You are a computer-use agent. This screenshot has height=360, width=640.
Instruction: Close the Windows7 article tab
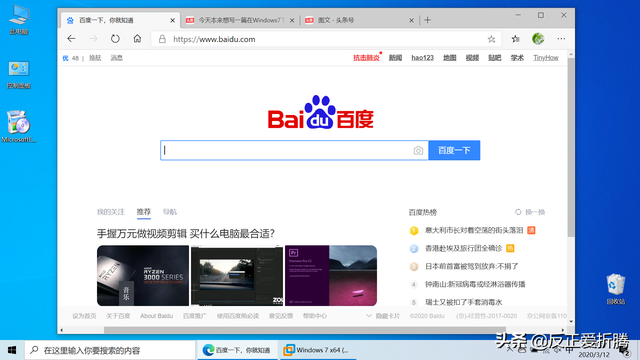click(x=292, y=20)
